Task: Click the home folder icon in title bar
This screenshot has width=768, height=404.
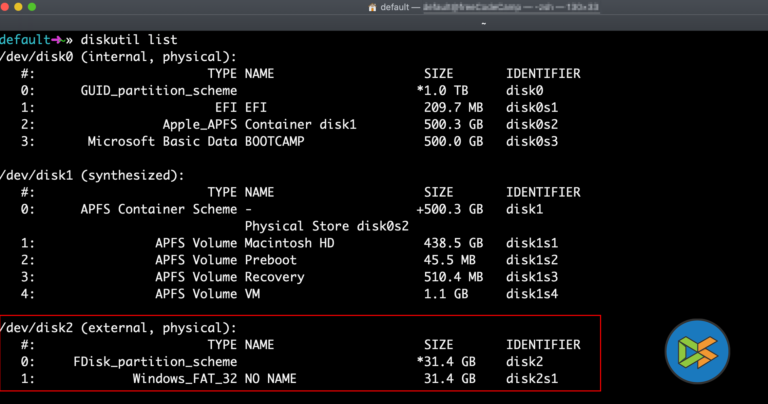Action: tap(373, 7)
